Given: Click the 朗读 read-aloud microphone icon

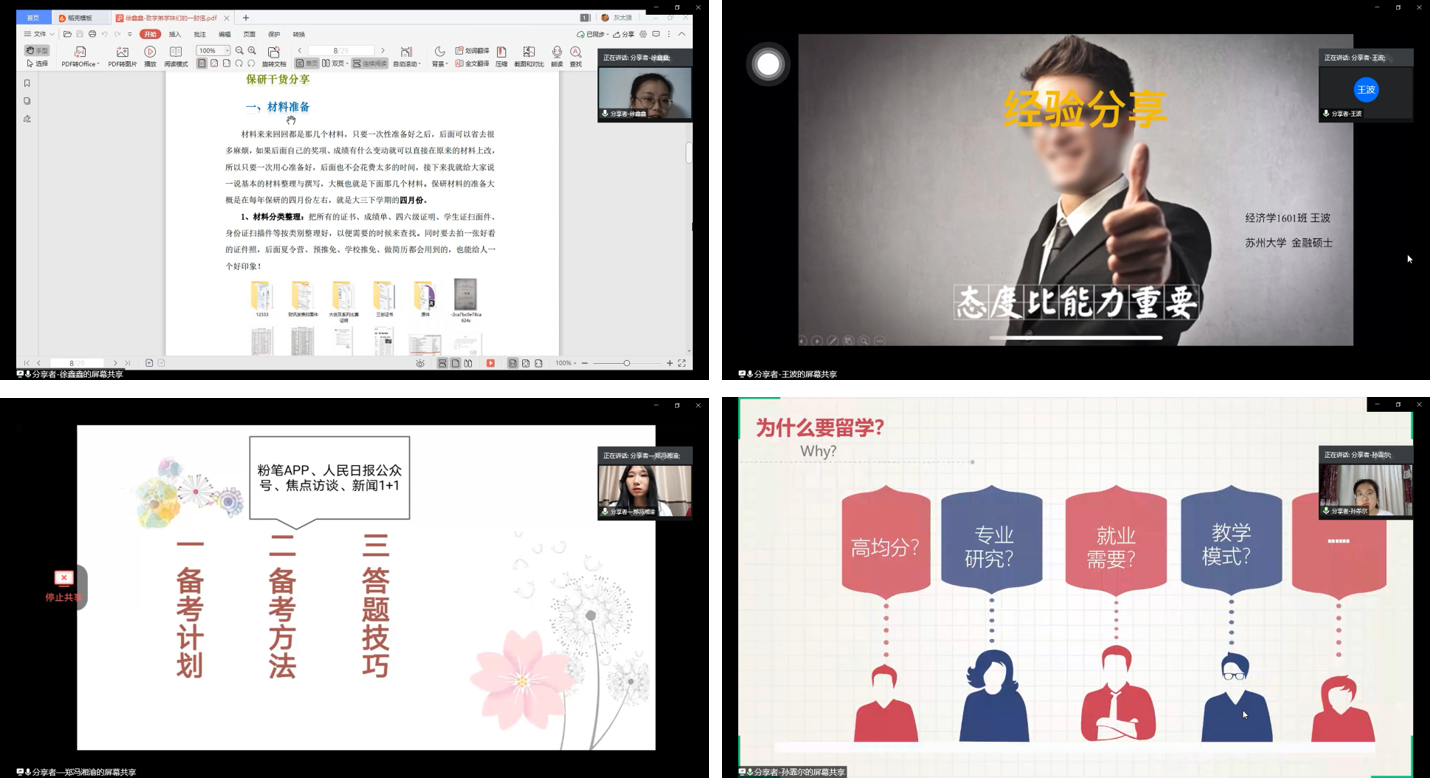Looking at the screenshot, I should [x=557, y=53].
